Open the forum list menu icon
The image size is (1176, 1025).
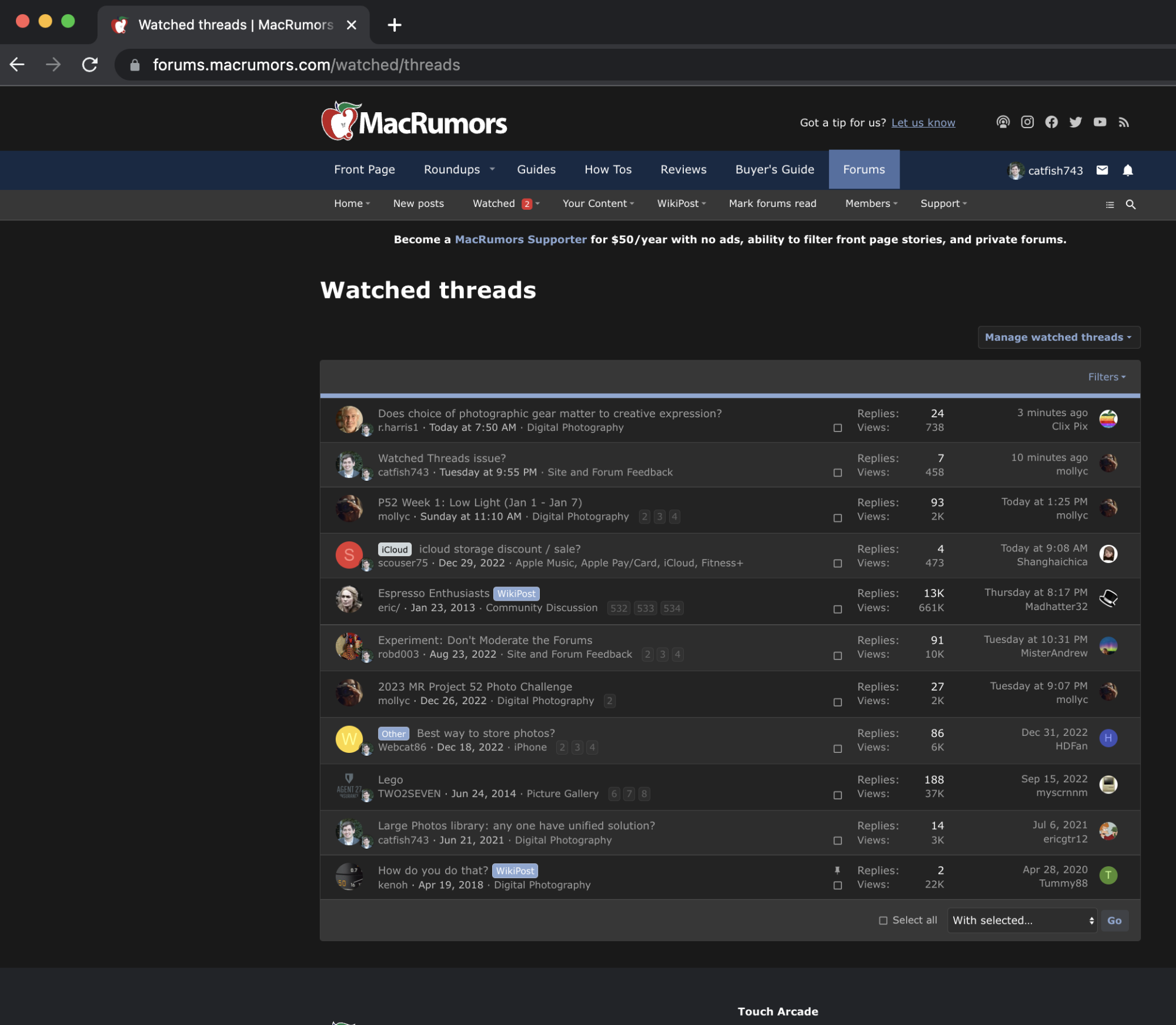pos(1110,205)
